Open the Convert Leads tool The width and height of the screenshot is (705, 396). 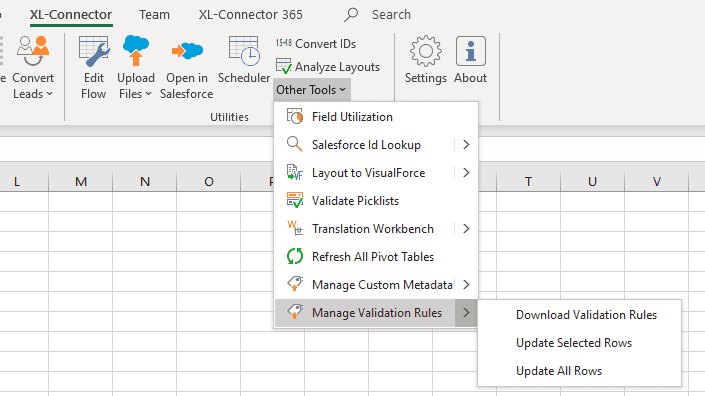[33, 67]
